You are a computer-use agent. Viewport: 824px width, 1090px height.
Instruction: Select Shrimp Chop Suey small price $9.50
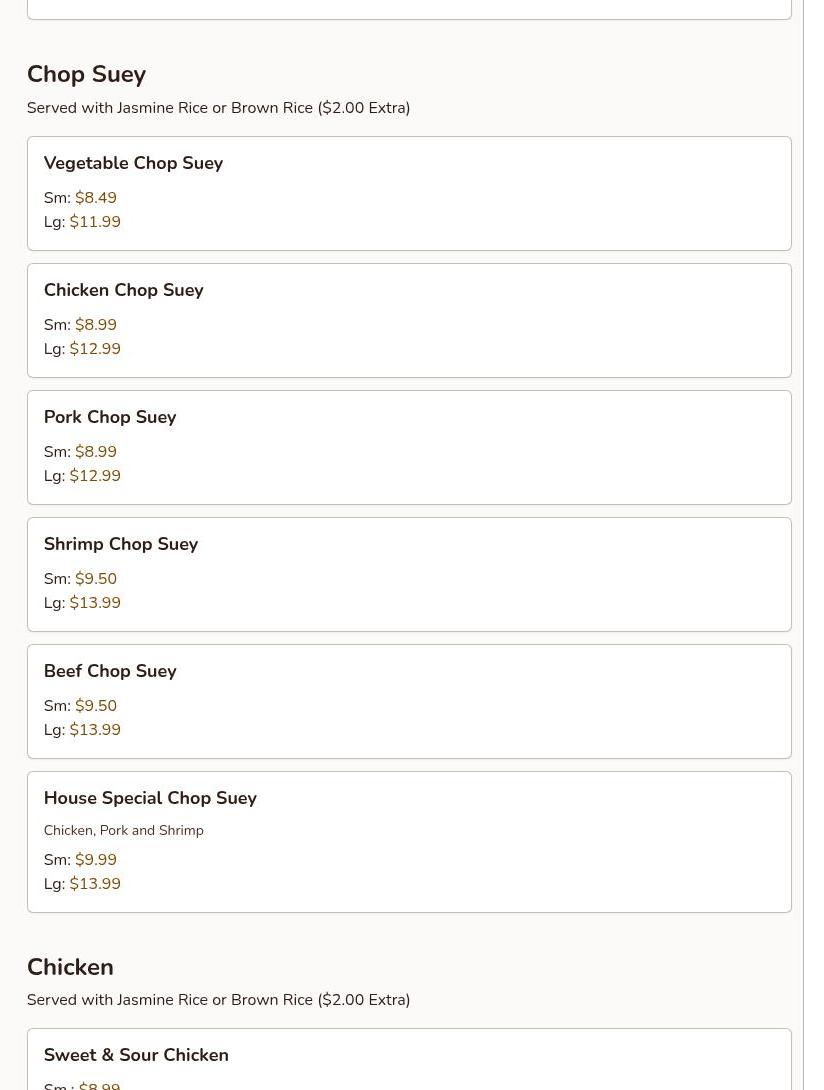(95, 579)
